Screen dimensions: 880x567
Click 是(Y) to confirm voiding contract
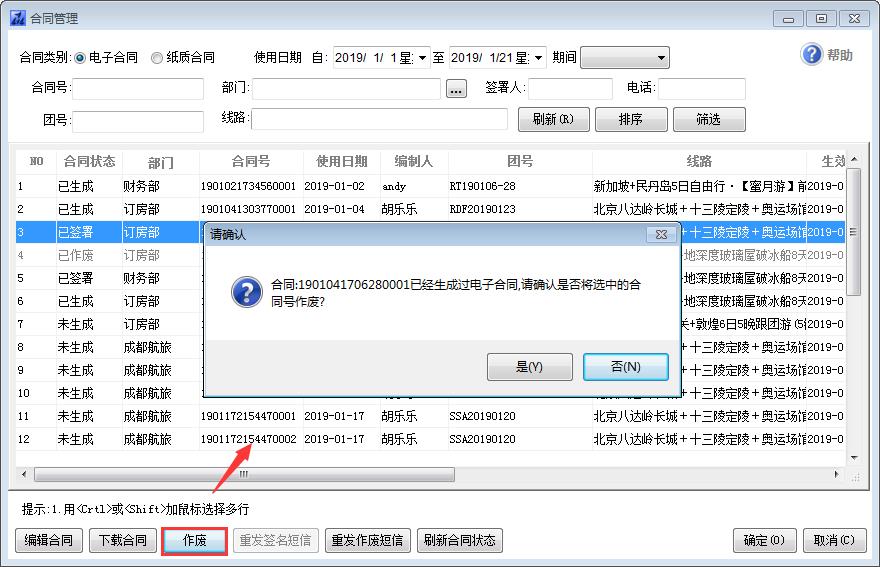(529, 367)
